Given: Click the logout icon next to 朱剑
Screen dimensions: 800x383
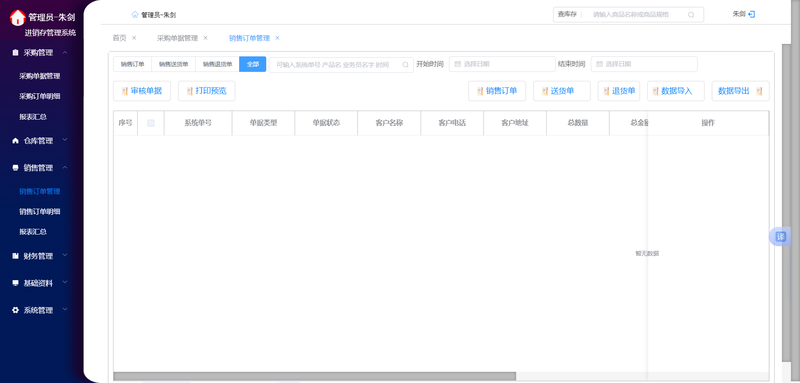Looking at the screenshot, I should 752,14.
